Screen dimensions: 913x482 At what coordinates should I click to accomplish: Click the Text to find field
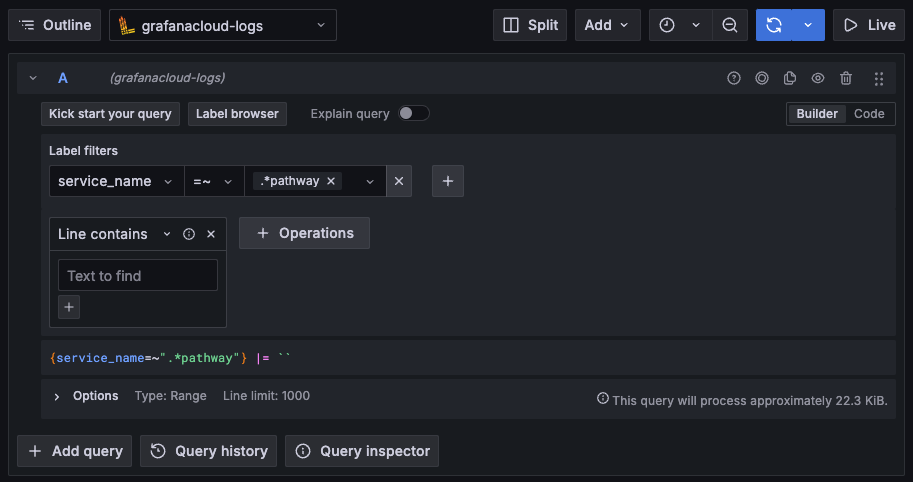[138, 276]
